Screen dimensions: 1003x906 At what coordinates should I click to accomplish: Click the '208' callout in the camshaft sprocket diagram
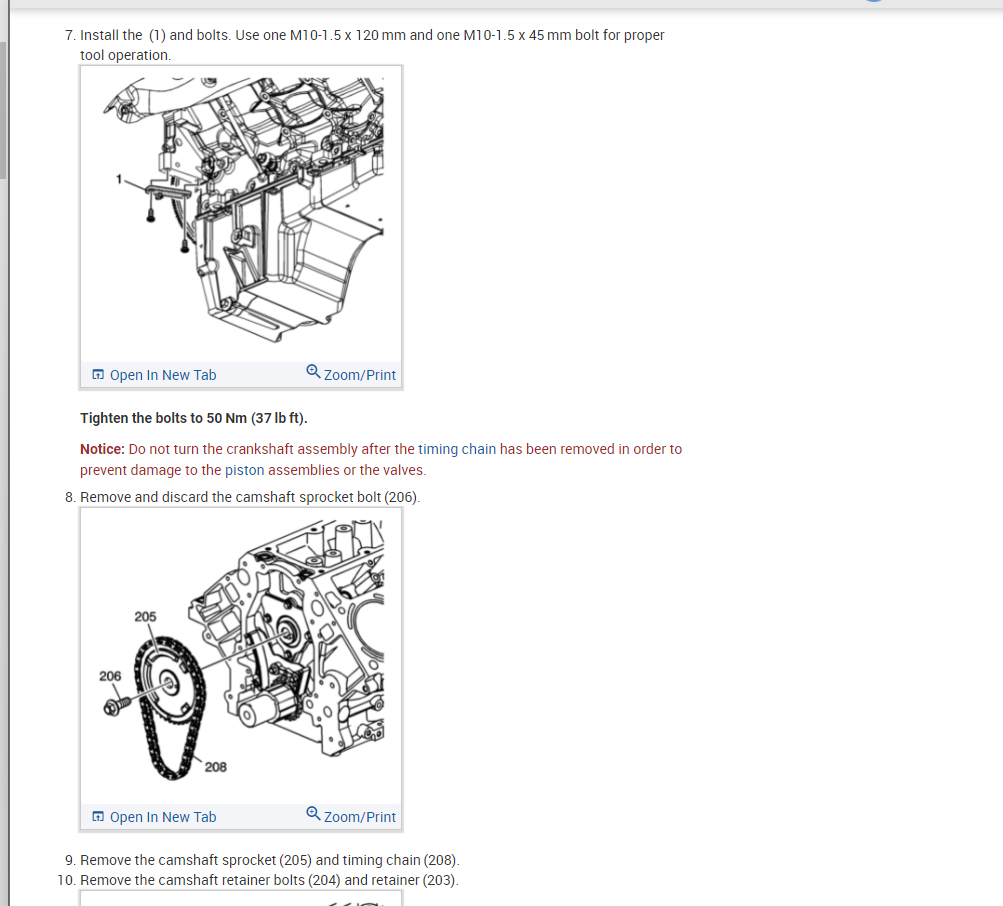pos(216,767)
